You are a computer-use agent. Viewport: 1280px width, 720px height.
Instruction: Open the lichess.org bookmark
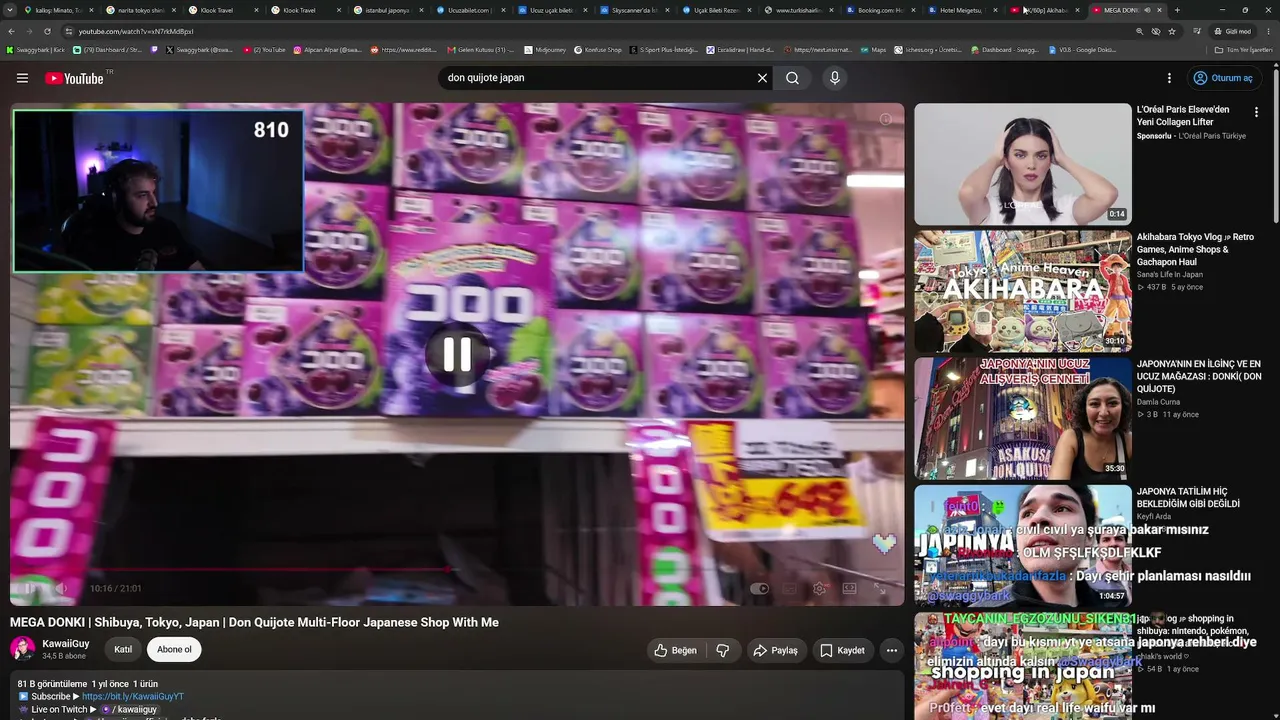927,49
